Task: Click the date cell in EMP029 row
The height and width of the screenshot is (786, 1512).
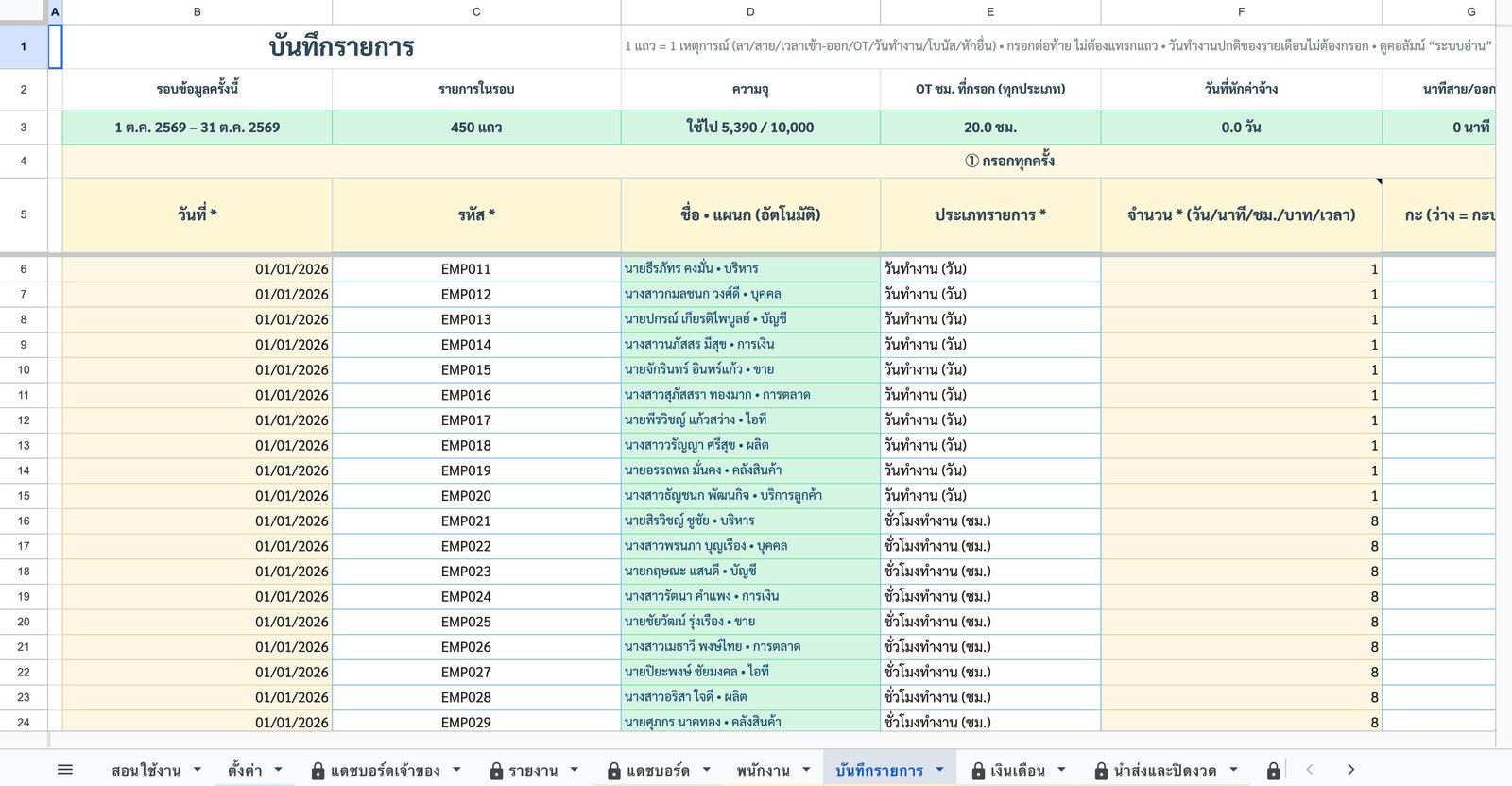Action: pos(198,722)
